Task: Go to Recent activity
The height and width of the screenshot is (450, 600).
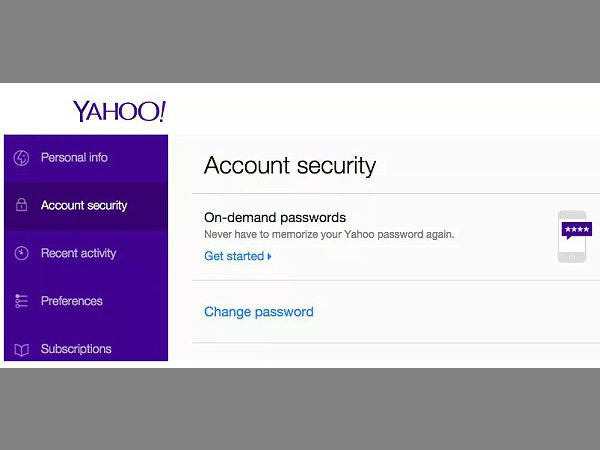Action: point(78,254)
